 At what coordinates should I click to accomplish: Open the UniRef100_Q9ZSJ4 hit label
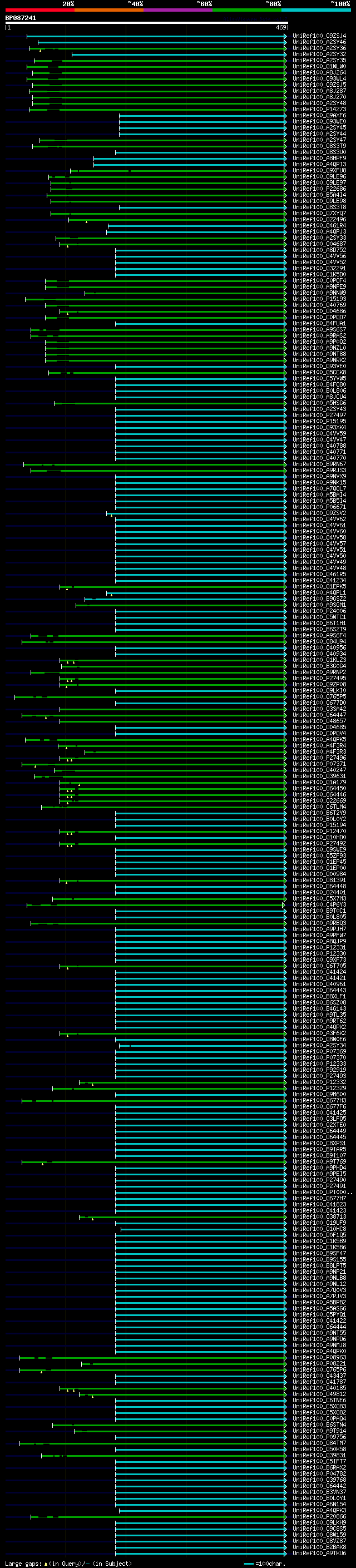[319, 36]
